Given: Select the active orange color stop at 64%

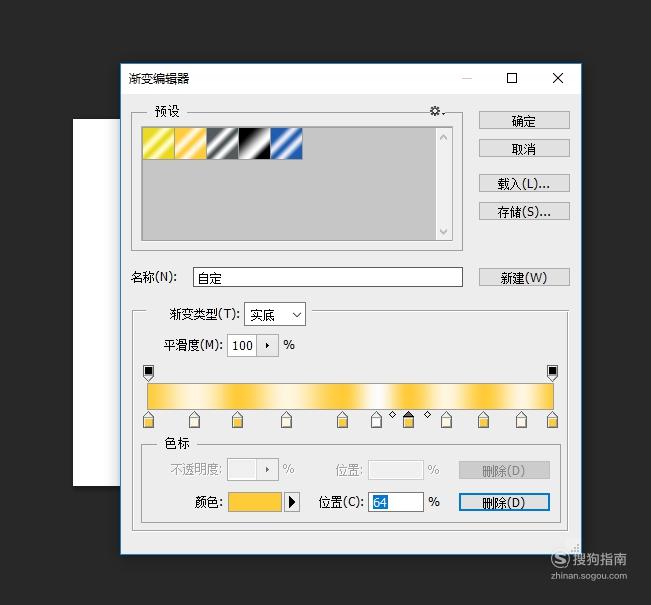Looking at the screenshot, I should point(409,420).
